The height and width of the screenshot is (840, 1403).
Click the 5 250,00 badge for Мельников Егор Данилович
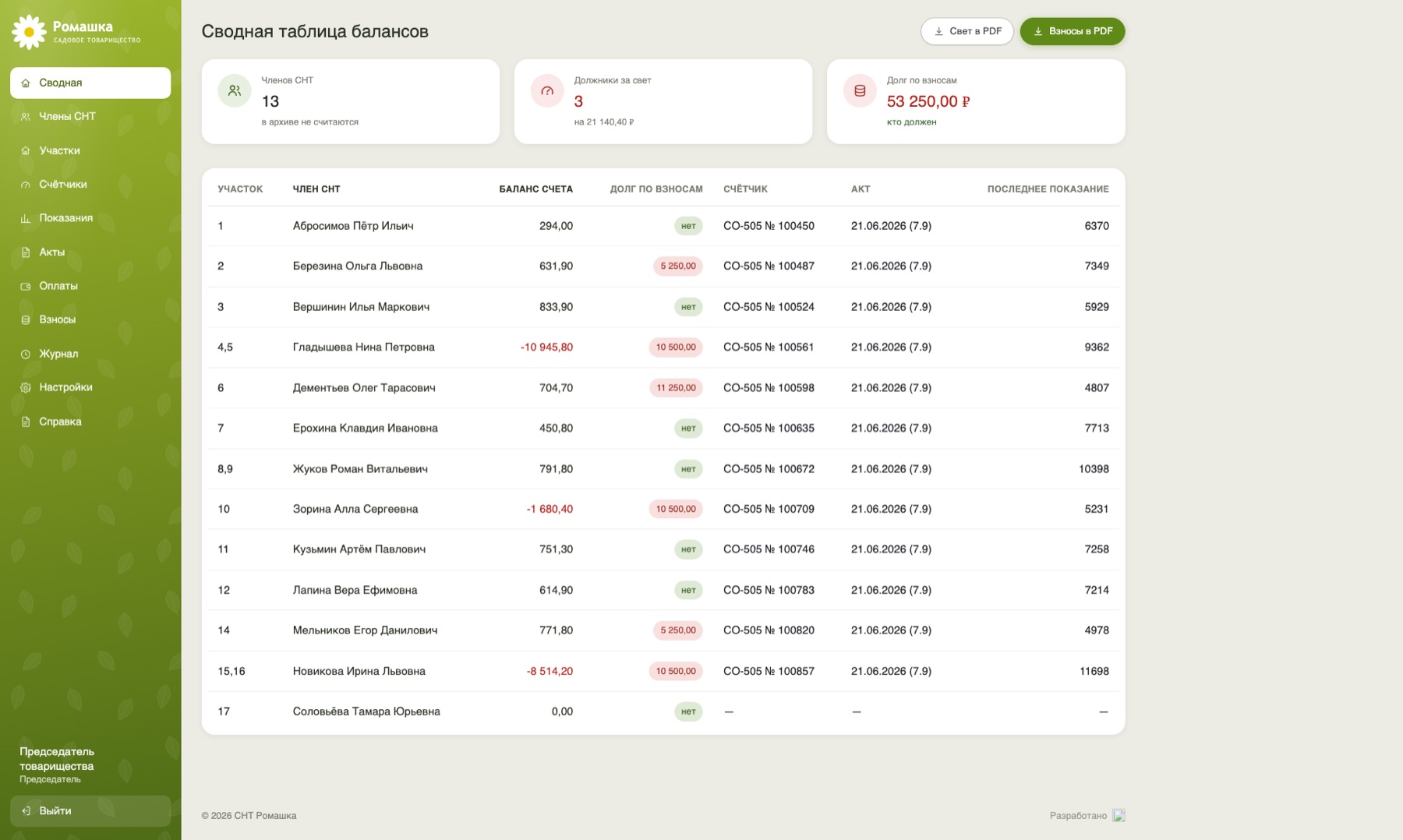[678, 630]
